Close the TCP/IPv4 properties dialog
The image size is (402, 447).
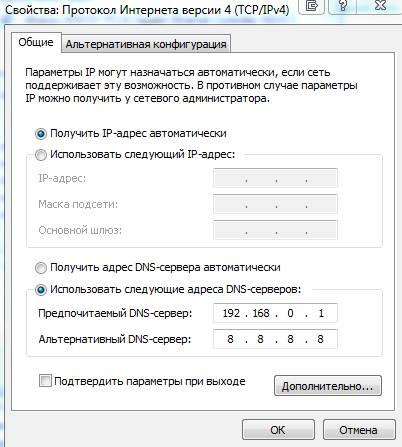click(379, 6)
